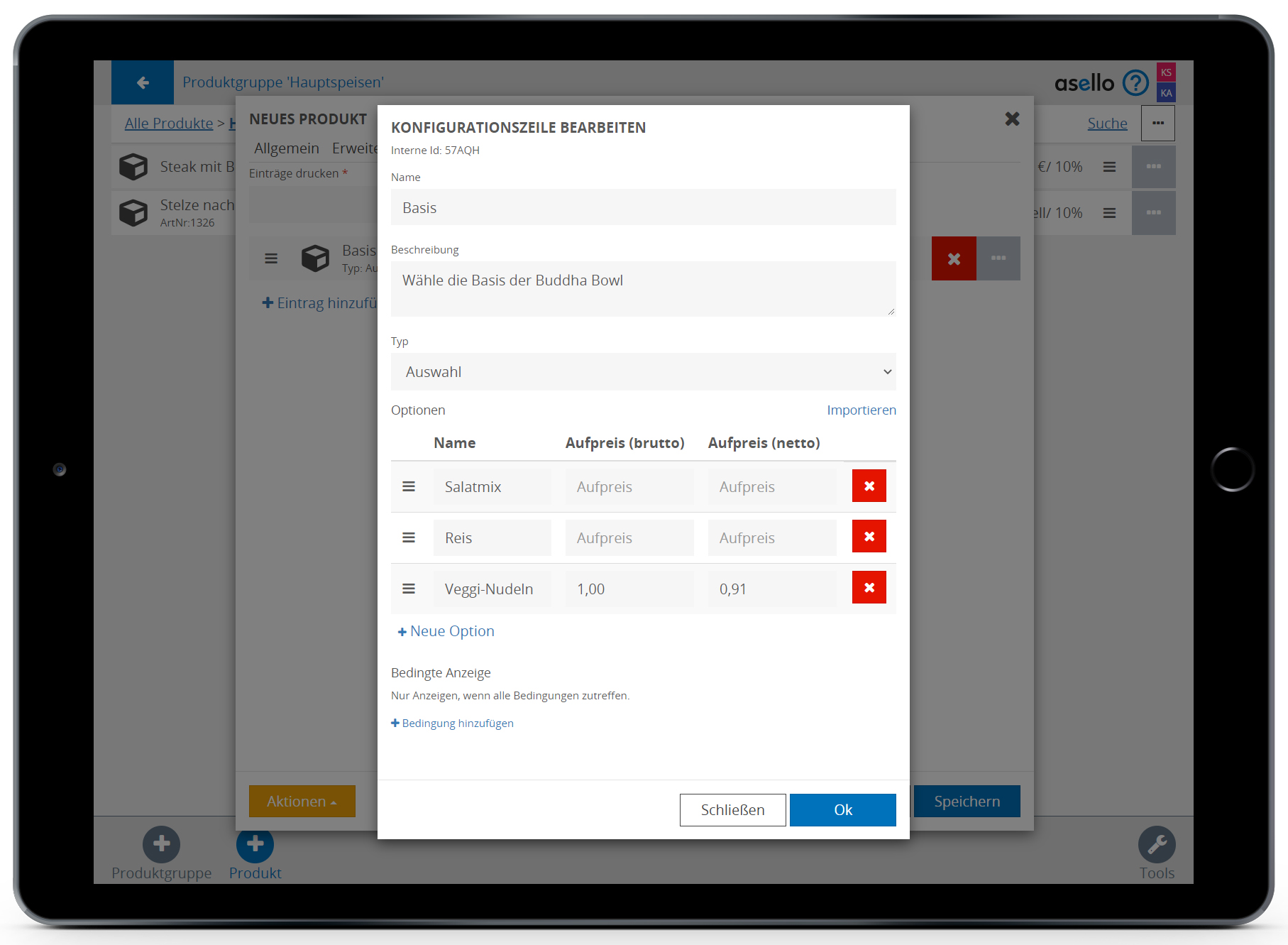Grab the drag handle for Salatmix row
Screen dimensions: 1288x945
pos(409,486)
